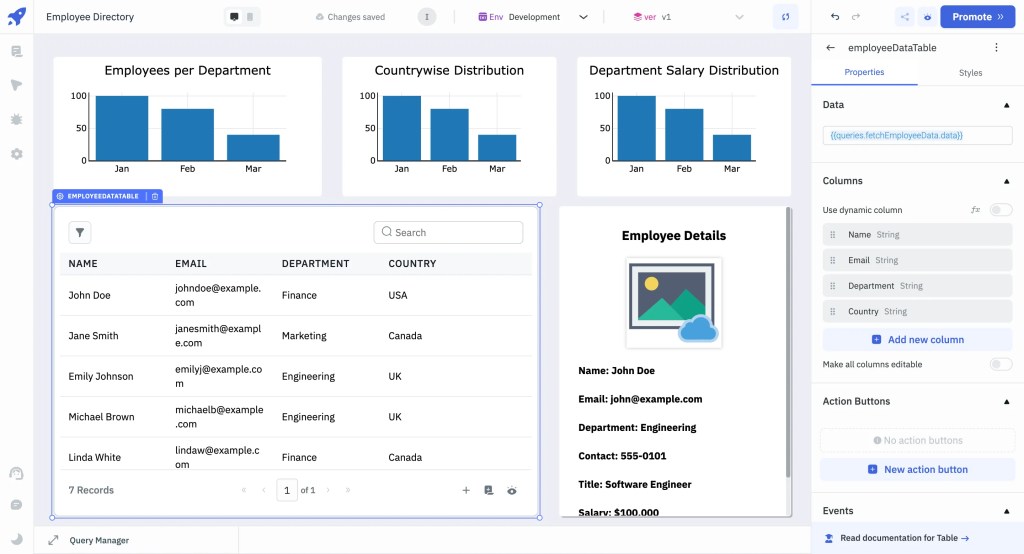1024x554 pixels.
Task: Switch to mobile layout view
Action: tap(249, 17)
